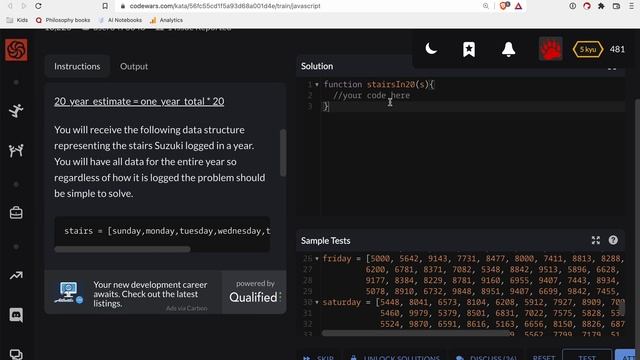The image size is (640, 360).
Task: Open the development career listings ad
Action: tap(150, 294)
